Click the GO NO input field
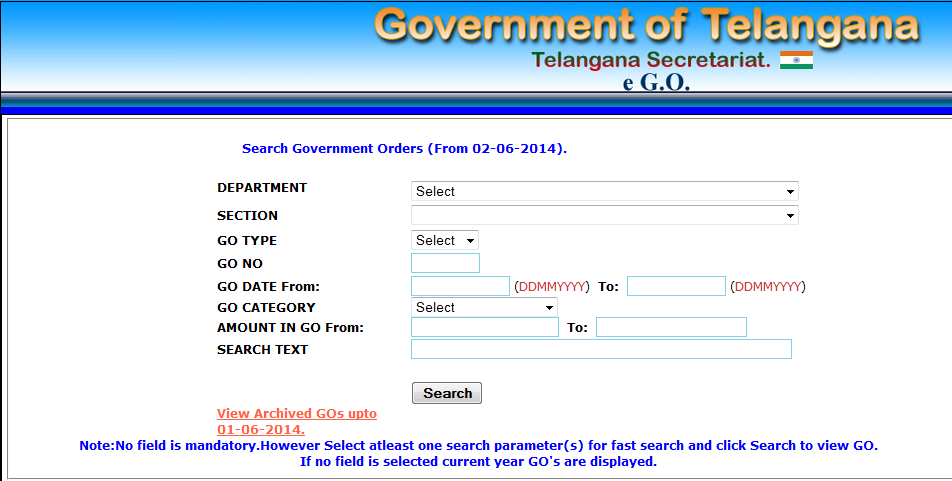The image size is (952, 481). (x=445, y=263)
